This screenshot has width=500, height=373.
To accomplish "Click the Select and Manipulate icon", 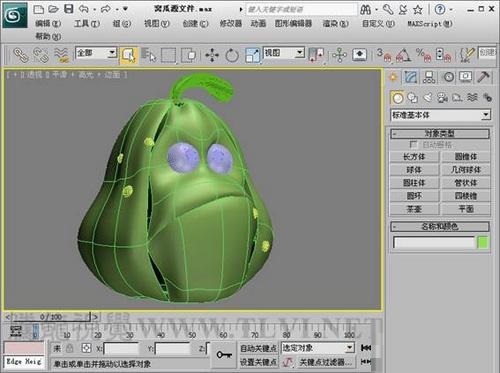I will pyautogui.click(x=339, y=55).
